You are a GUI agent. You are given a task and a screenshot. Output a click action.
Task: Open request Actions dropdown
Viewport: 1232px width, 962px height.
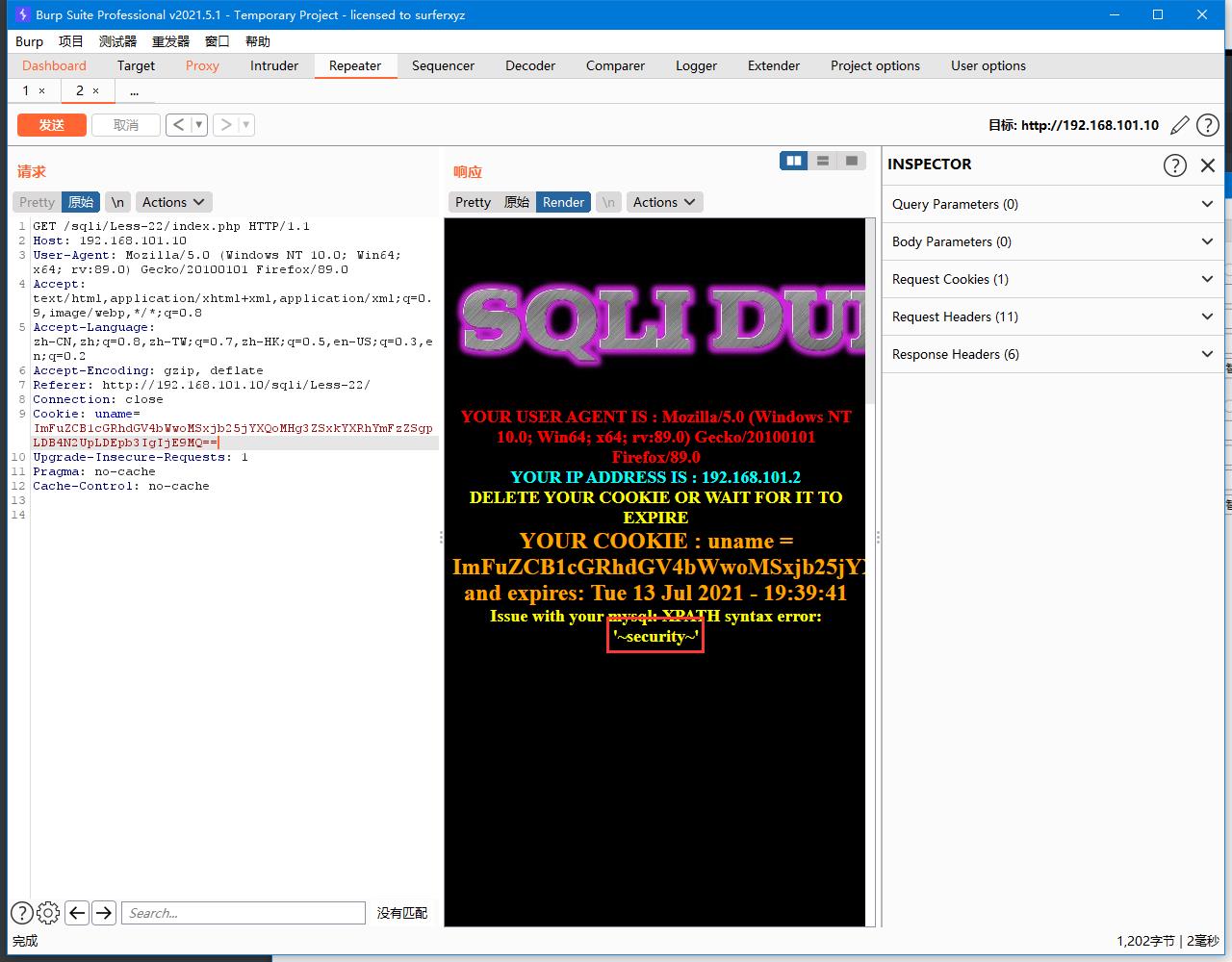[x=173, y=202]
